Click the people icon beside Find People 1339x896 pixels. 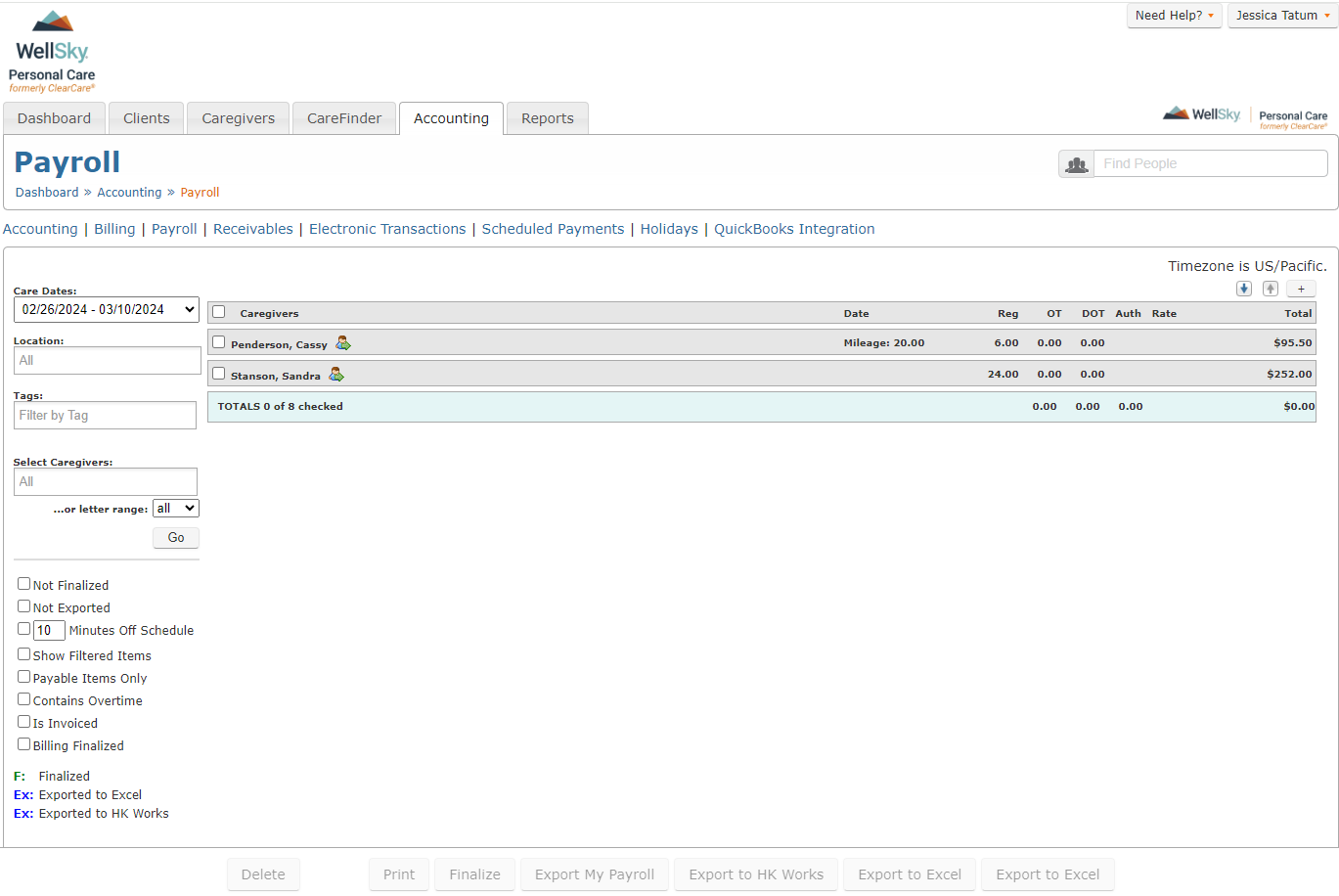(x=1076, y=163)
